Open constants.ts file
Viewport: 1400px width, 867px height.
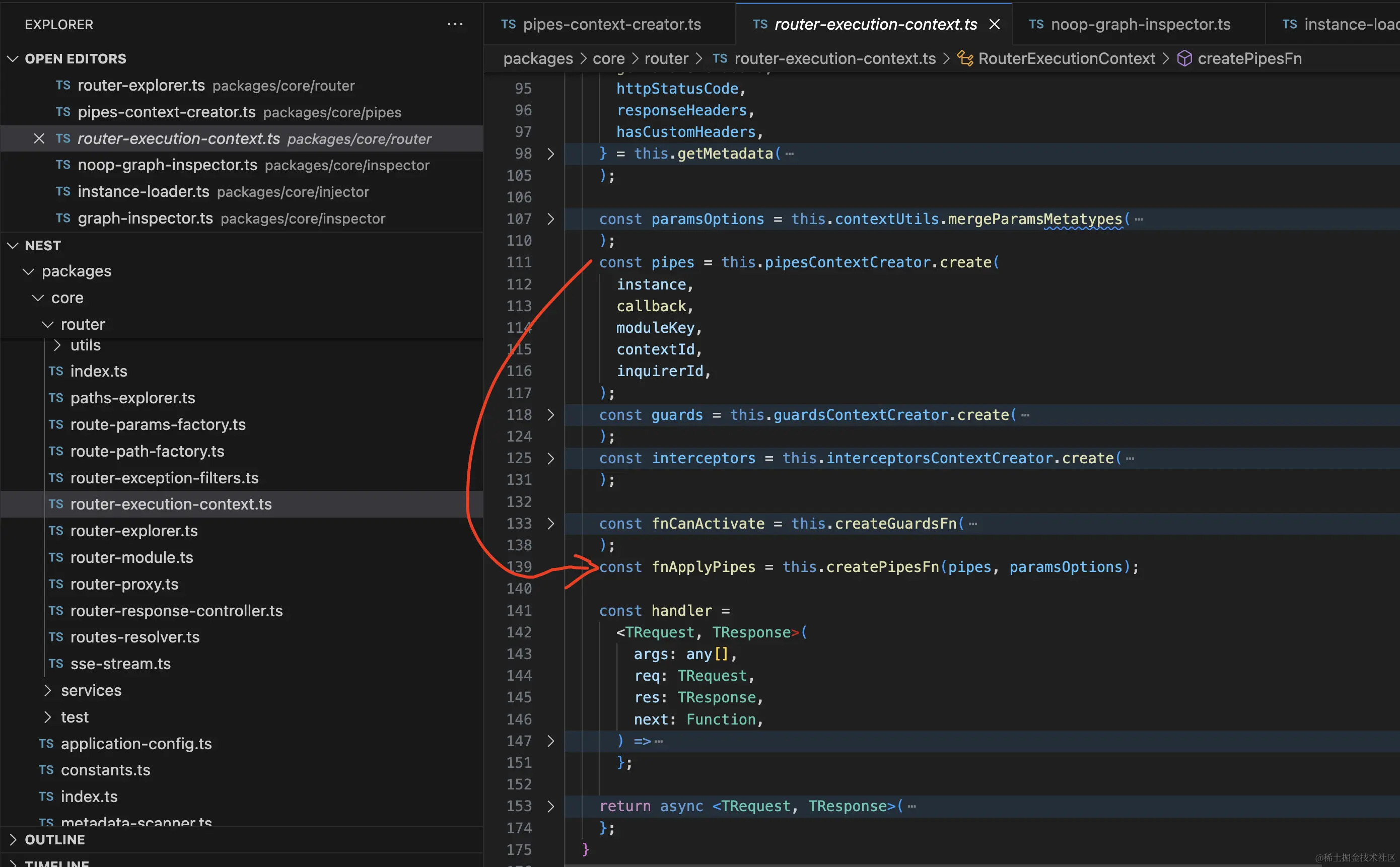[241, 770]
